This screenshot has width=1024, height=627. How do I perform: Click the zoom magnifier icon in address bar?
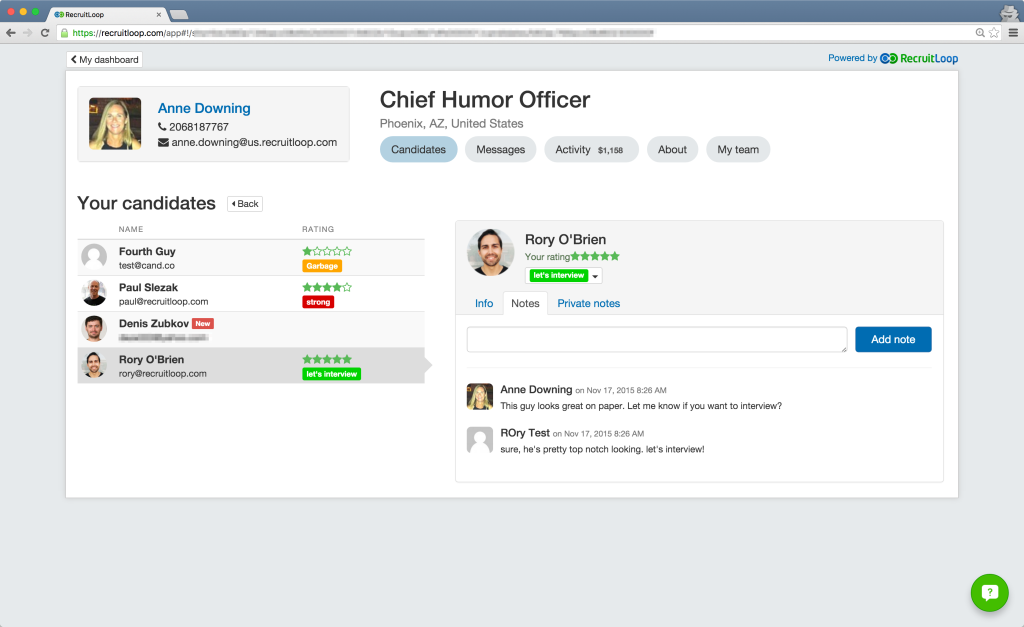click(x=980, y=33)
